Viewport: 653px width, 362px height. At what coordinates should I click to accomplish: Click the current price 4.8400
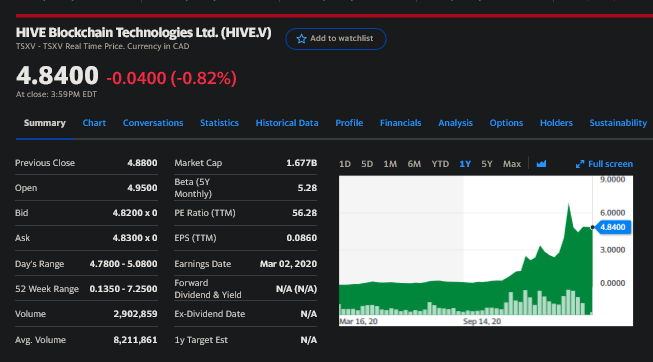click(57, 75)
